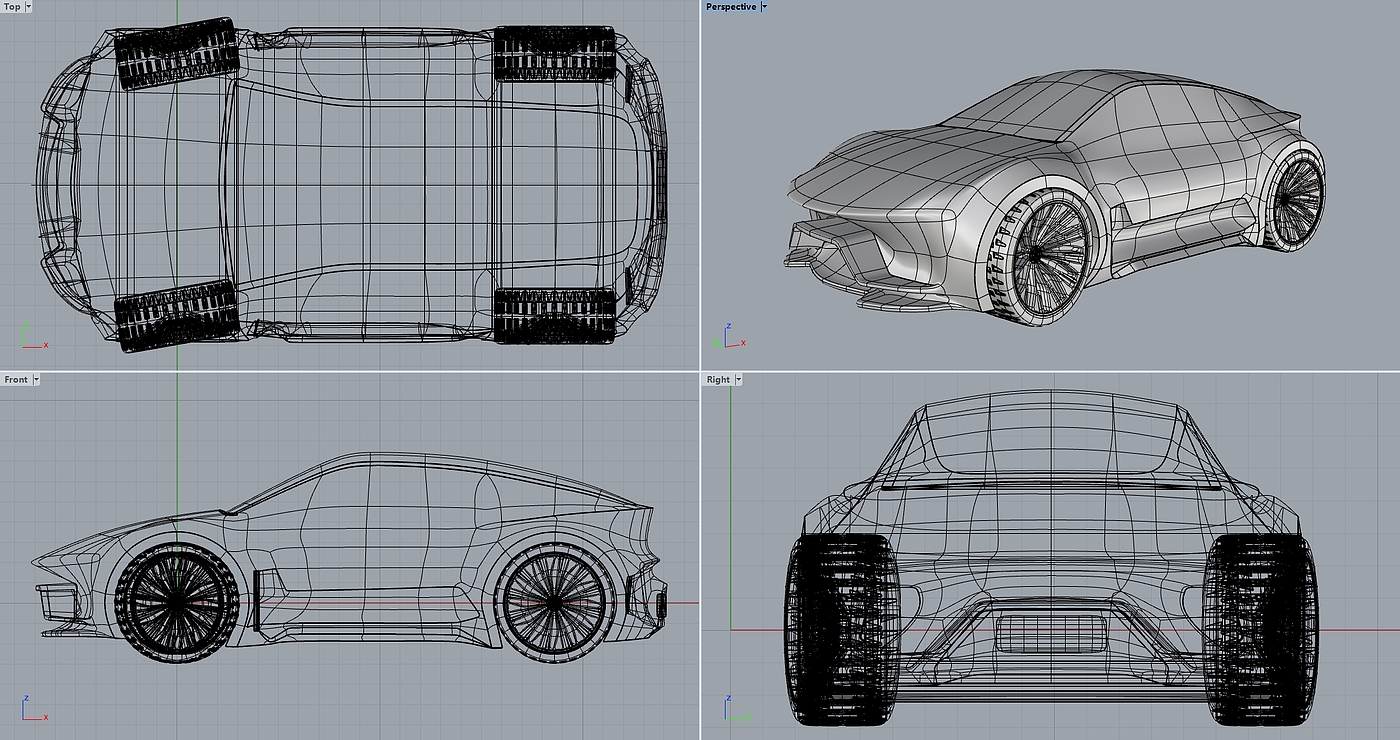The width and height of the screenshot is (1400, 740).
Task: Click the Front viewport title label
Action: (x=16, y=380)
